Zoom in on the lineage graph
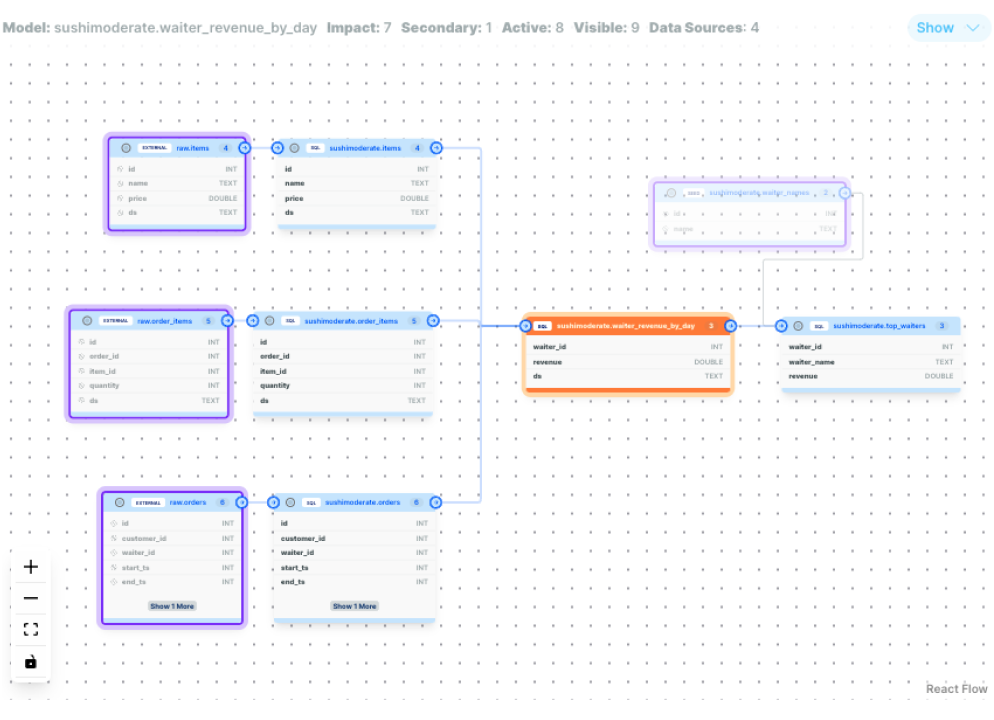 [30, 567]
